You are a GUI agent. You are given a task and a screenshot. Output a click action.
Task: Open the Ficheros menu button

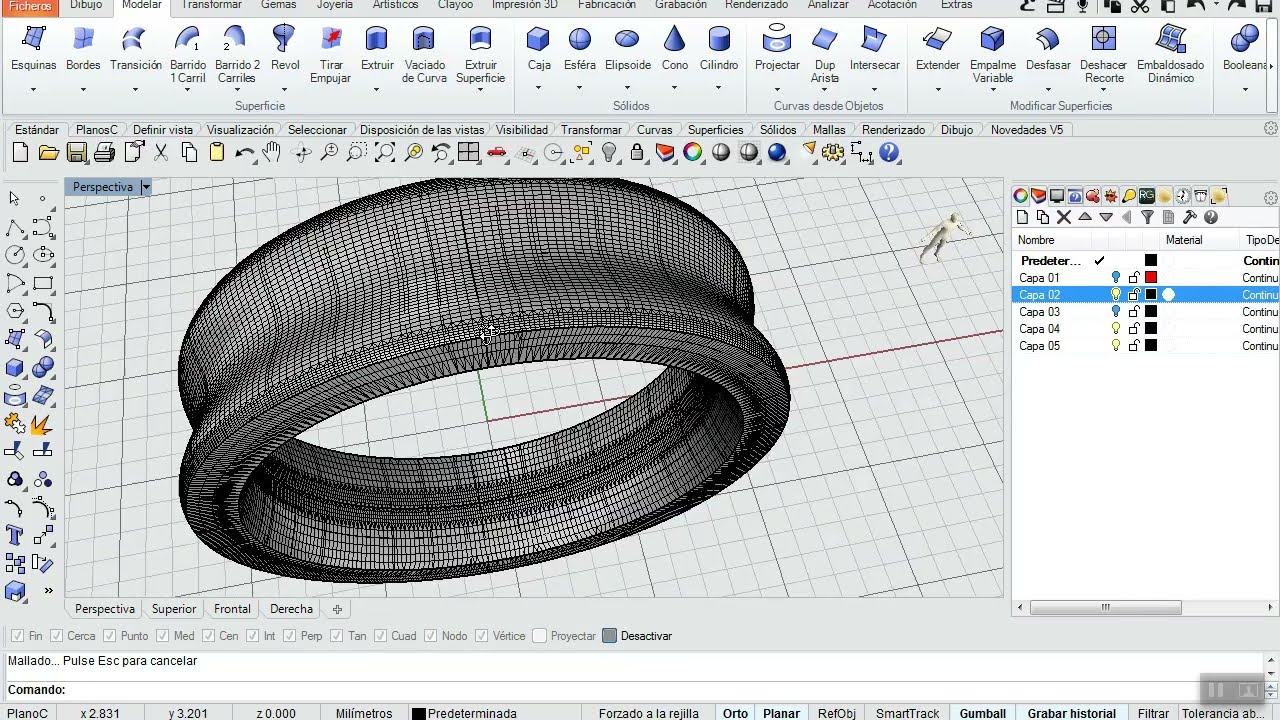(30, 6)
